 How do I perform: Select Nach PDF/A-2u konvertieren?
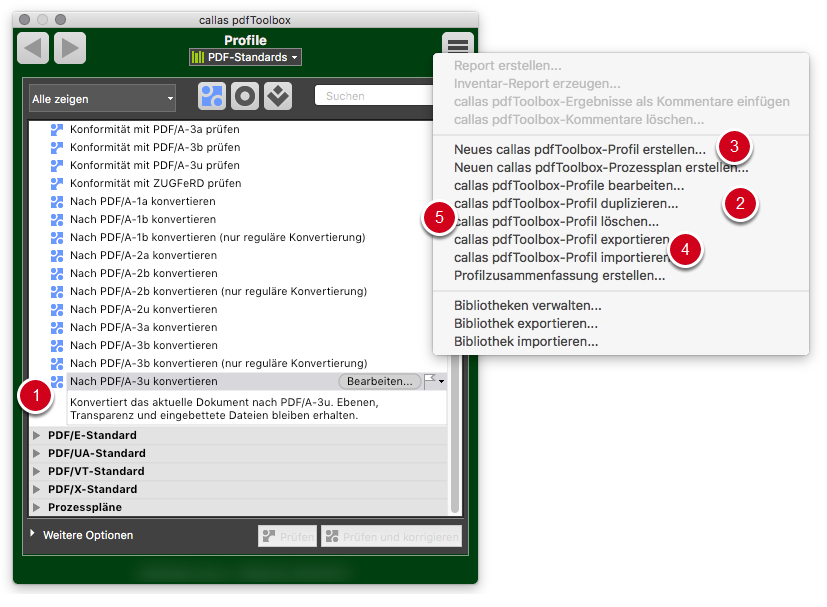[x=143, y=309]
